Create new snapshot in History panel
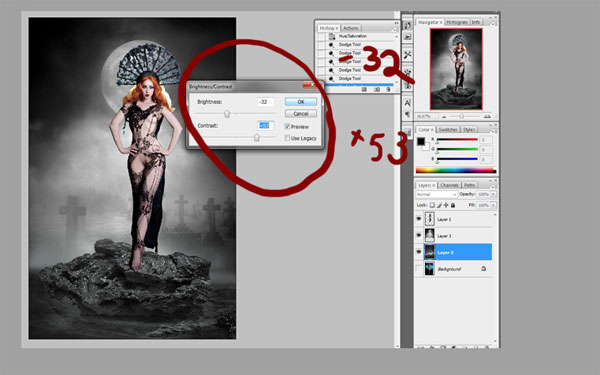 coord(377,90)
